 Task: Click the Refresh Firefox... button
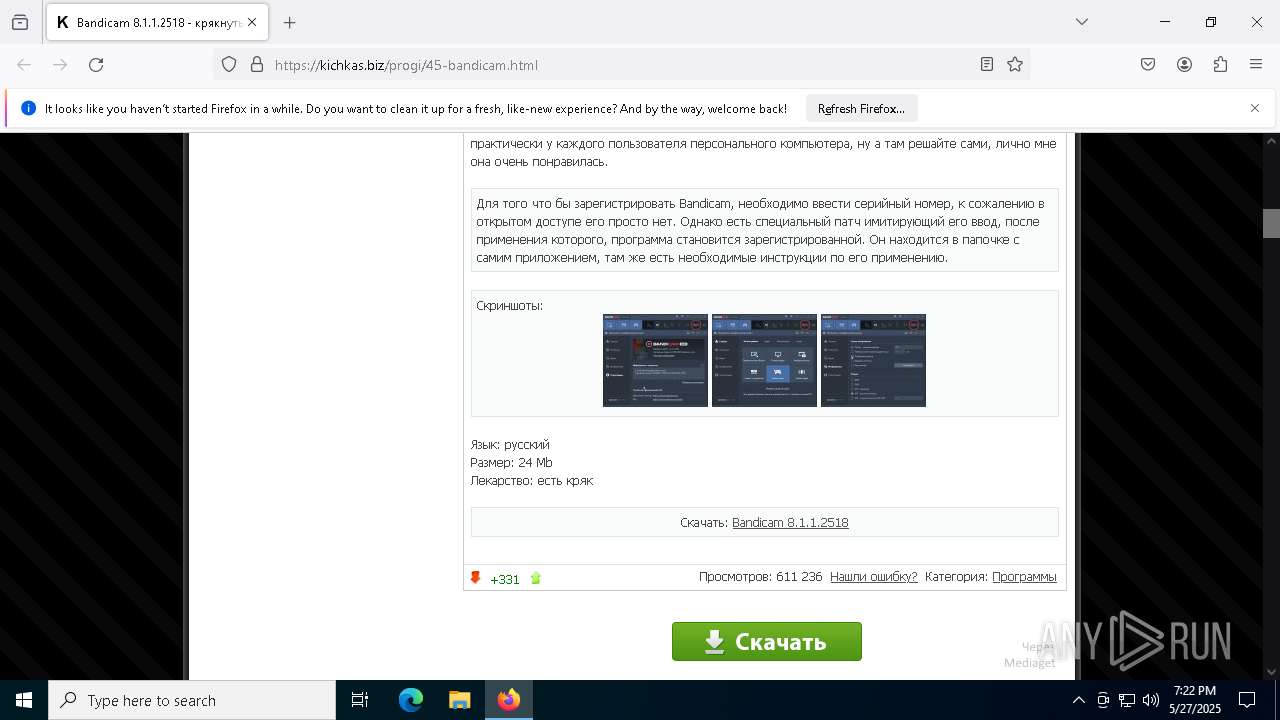[x=861, y=108]
